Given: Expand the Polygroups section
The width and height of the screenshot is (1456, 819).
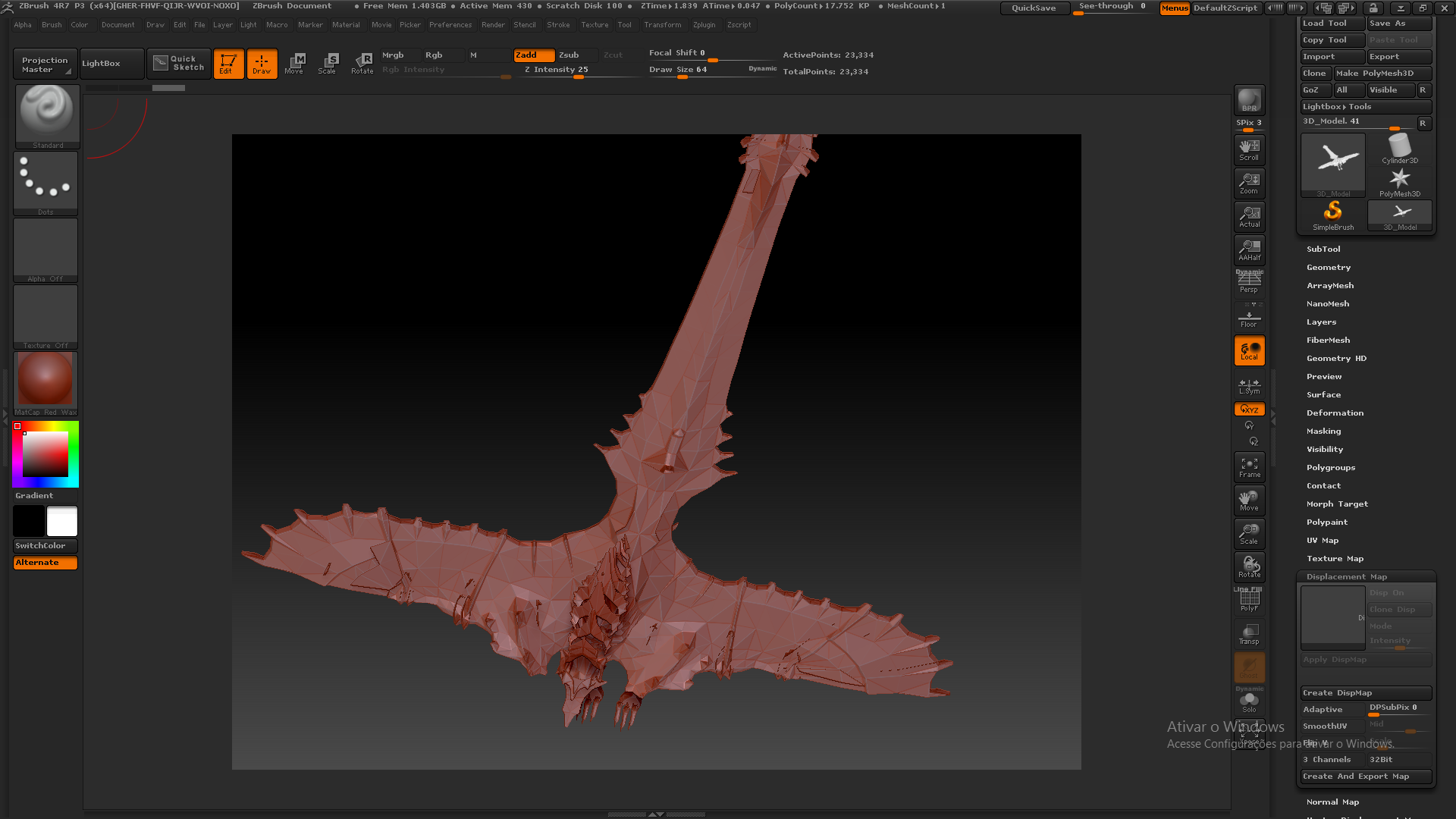Looking at the screenshot, I should 1331,468.
